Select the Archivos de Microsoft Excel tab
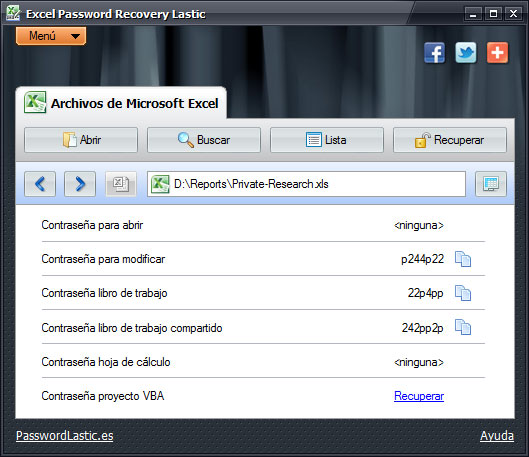The image size is (529, 457). click(121, 103)
